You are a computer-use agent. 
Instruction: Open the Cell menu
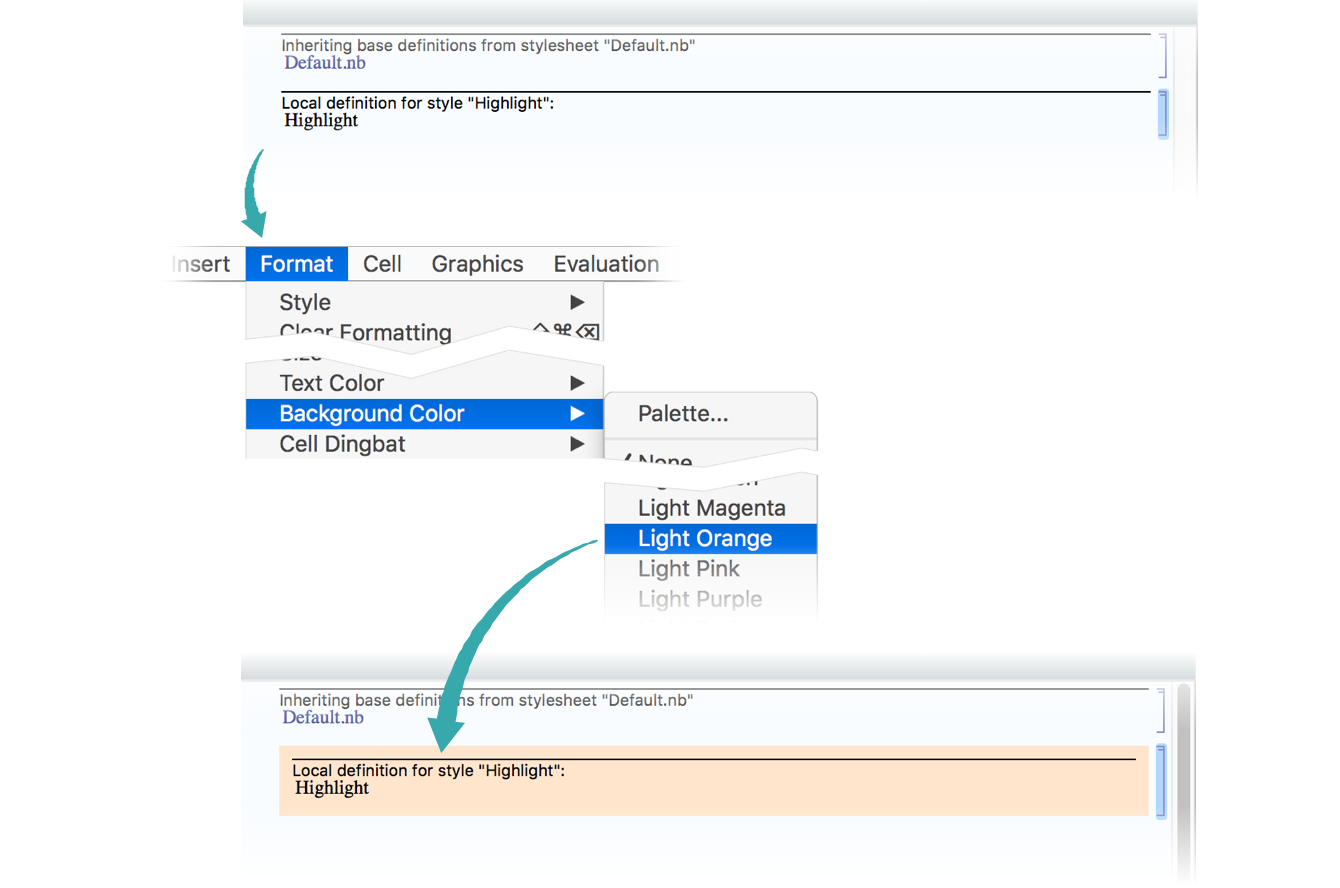pyautogui.click(x=382, y=264)
